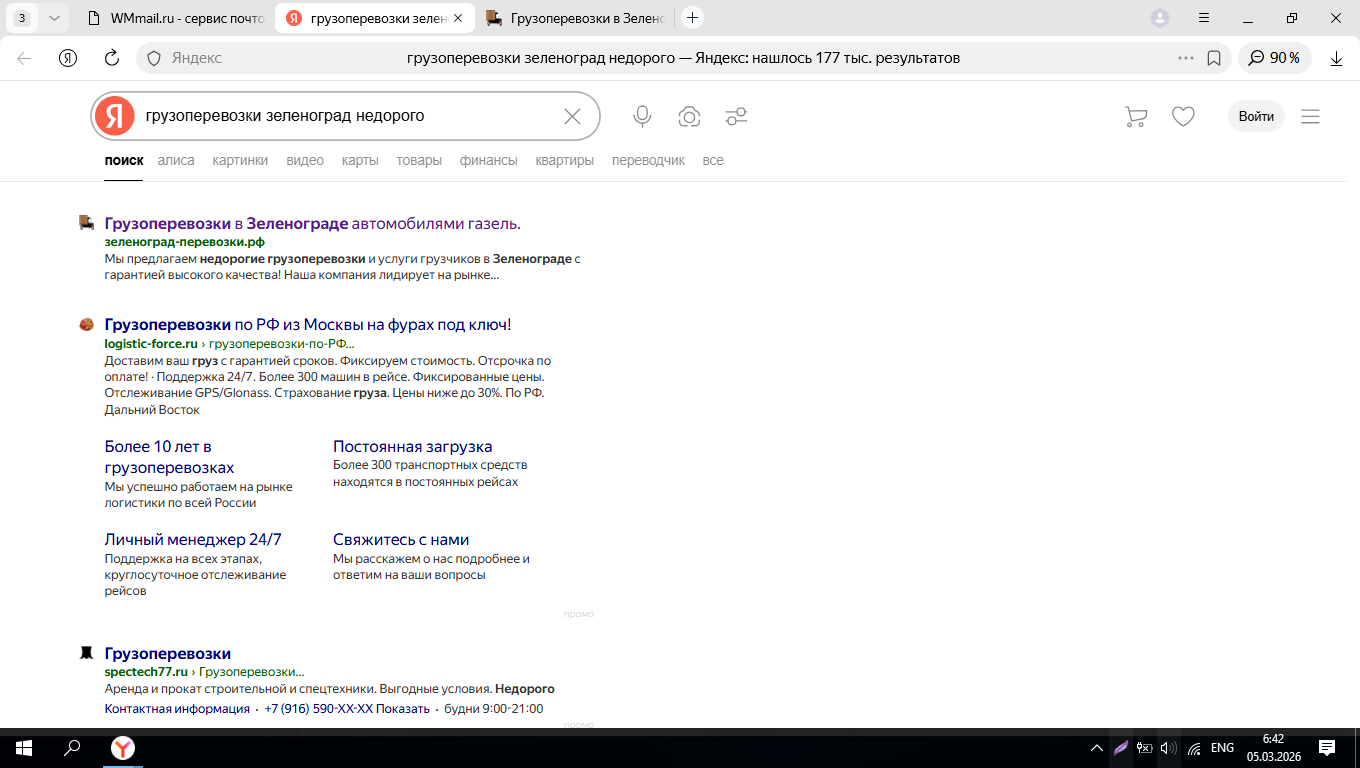Open the volume control
Viewport: 1360px width, 768px height.
click(1168, 748)
